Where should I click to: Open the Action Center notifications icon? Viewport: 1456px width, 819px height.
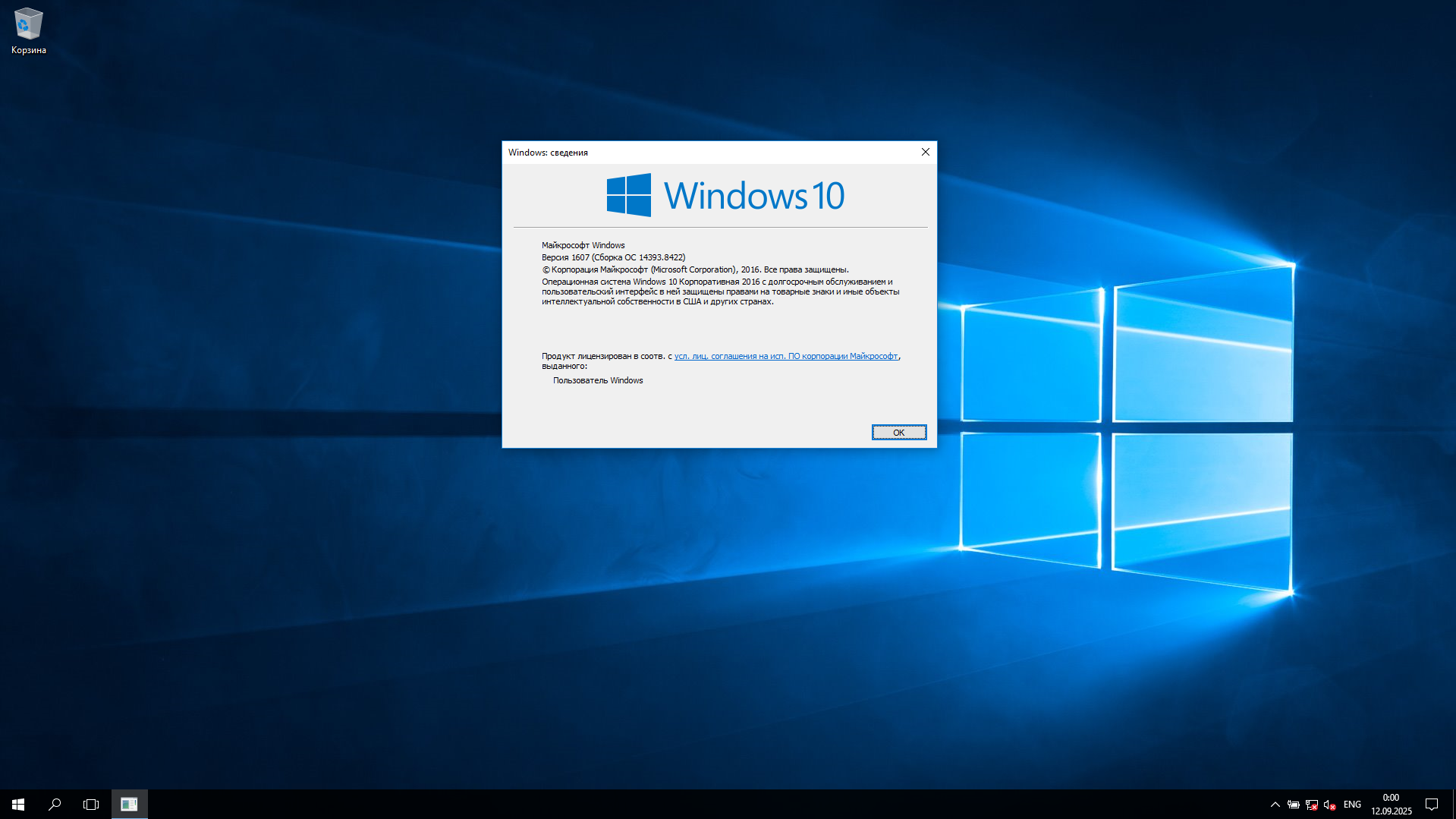coord(1432,805)
